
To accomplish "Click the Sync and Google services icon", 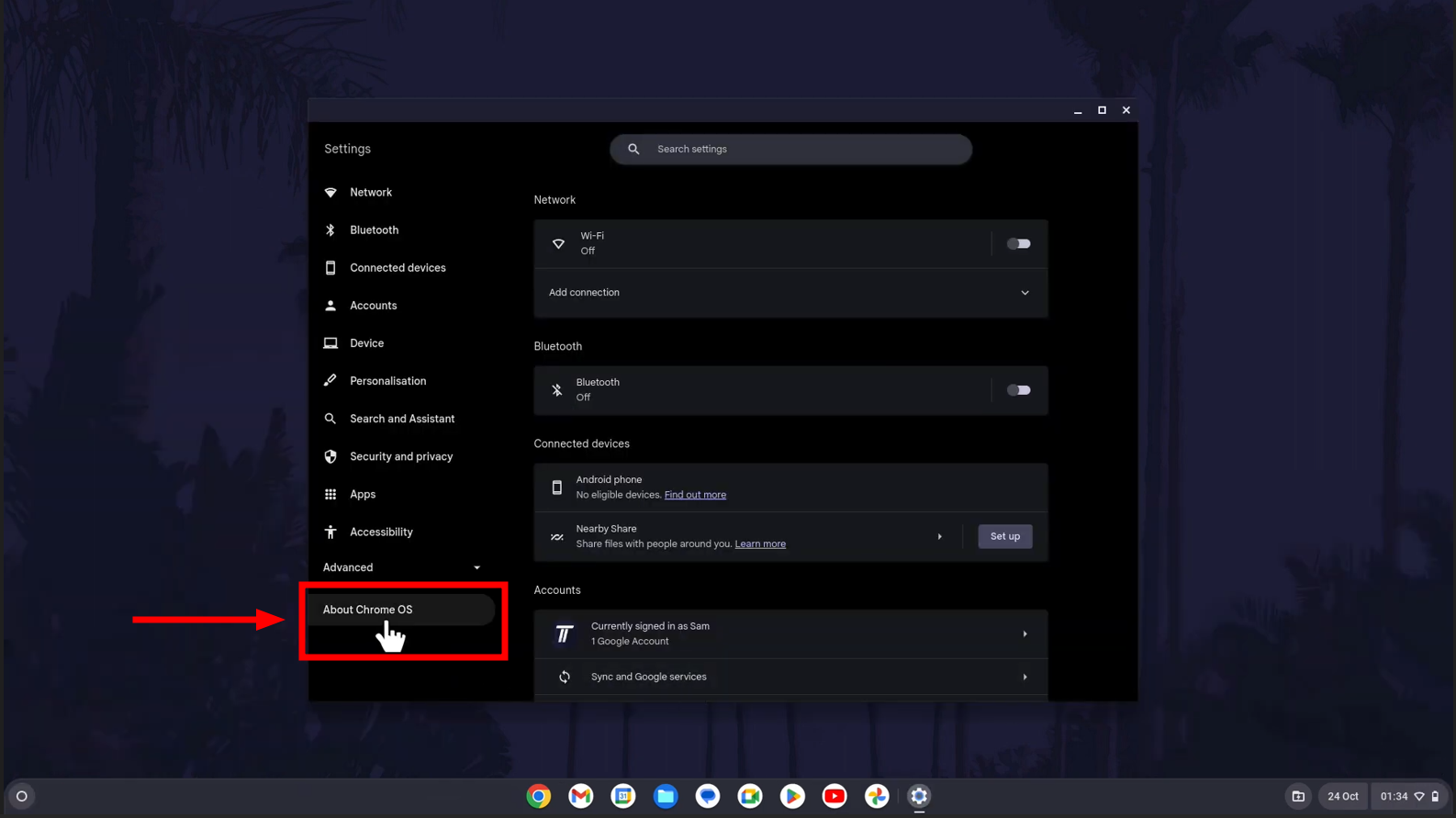I will click(x=565, y=678).
